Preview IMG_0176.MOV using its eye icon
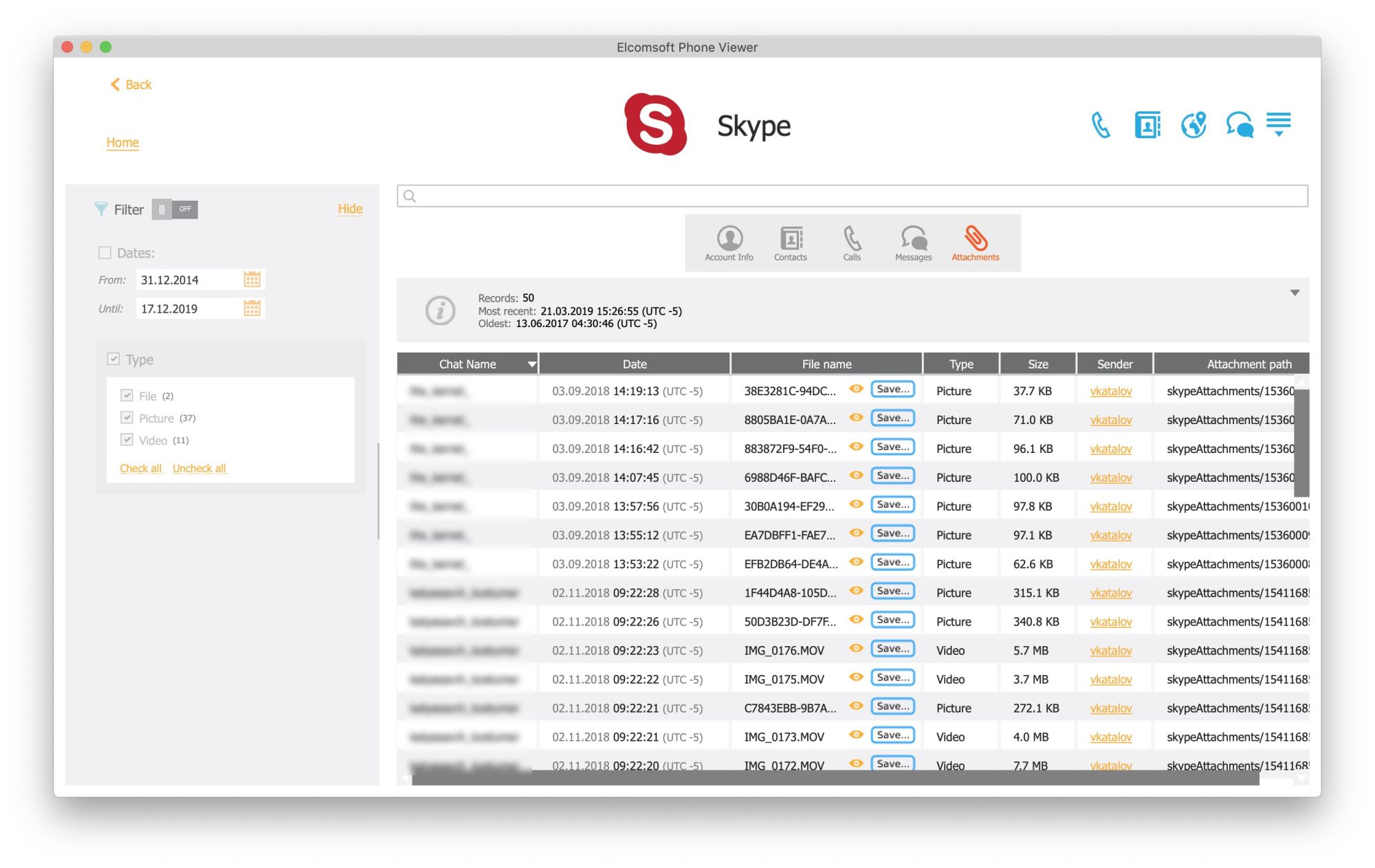This screenshot has height=868, width=1375. [x=856, y=648]
